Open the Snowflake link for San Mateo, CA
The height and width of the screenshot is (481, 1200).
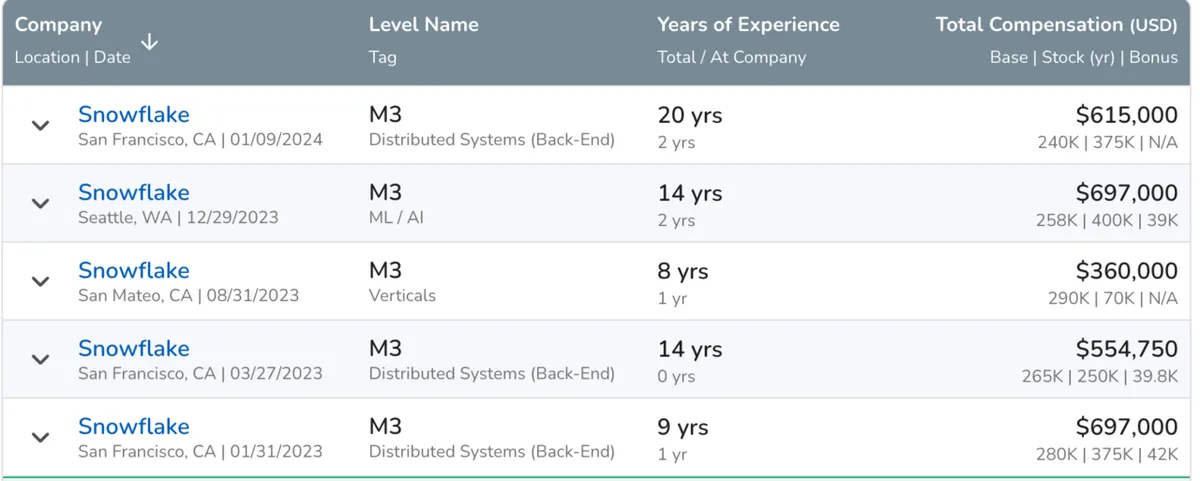pyautogui.click(x=133, y=271)
